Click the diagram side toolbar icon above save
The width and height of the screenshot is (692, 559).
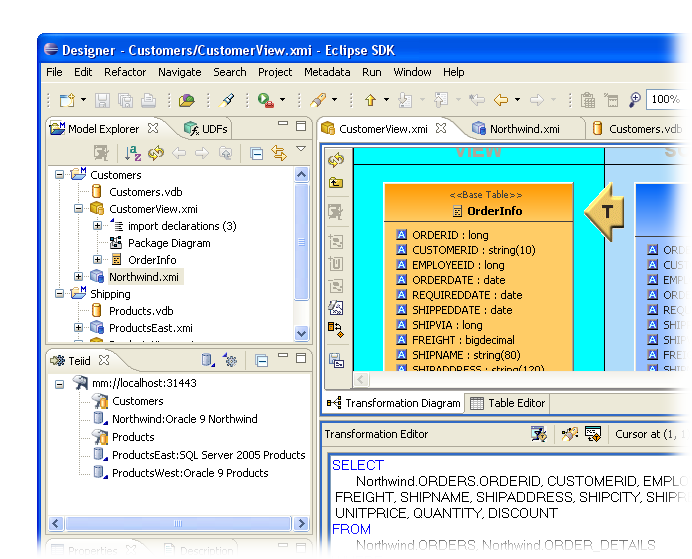[x=336, y=330]
